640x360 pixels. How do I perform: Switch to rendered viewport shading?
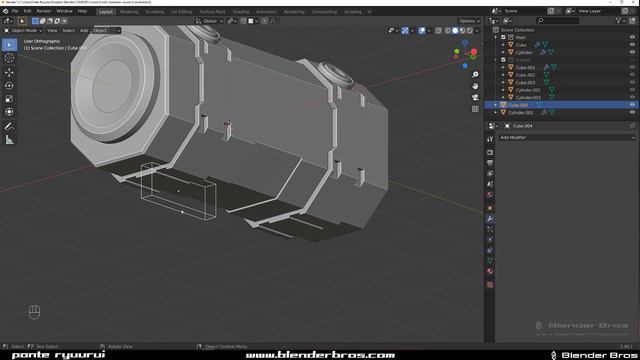click(x=470, y=31)
